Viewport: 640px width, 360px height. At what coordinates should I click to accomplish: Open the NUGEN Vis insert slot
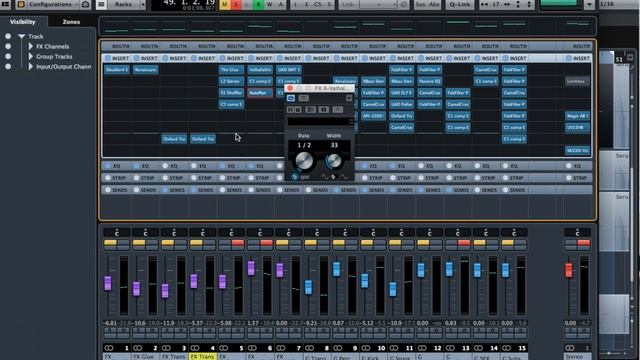coord(577,150)
